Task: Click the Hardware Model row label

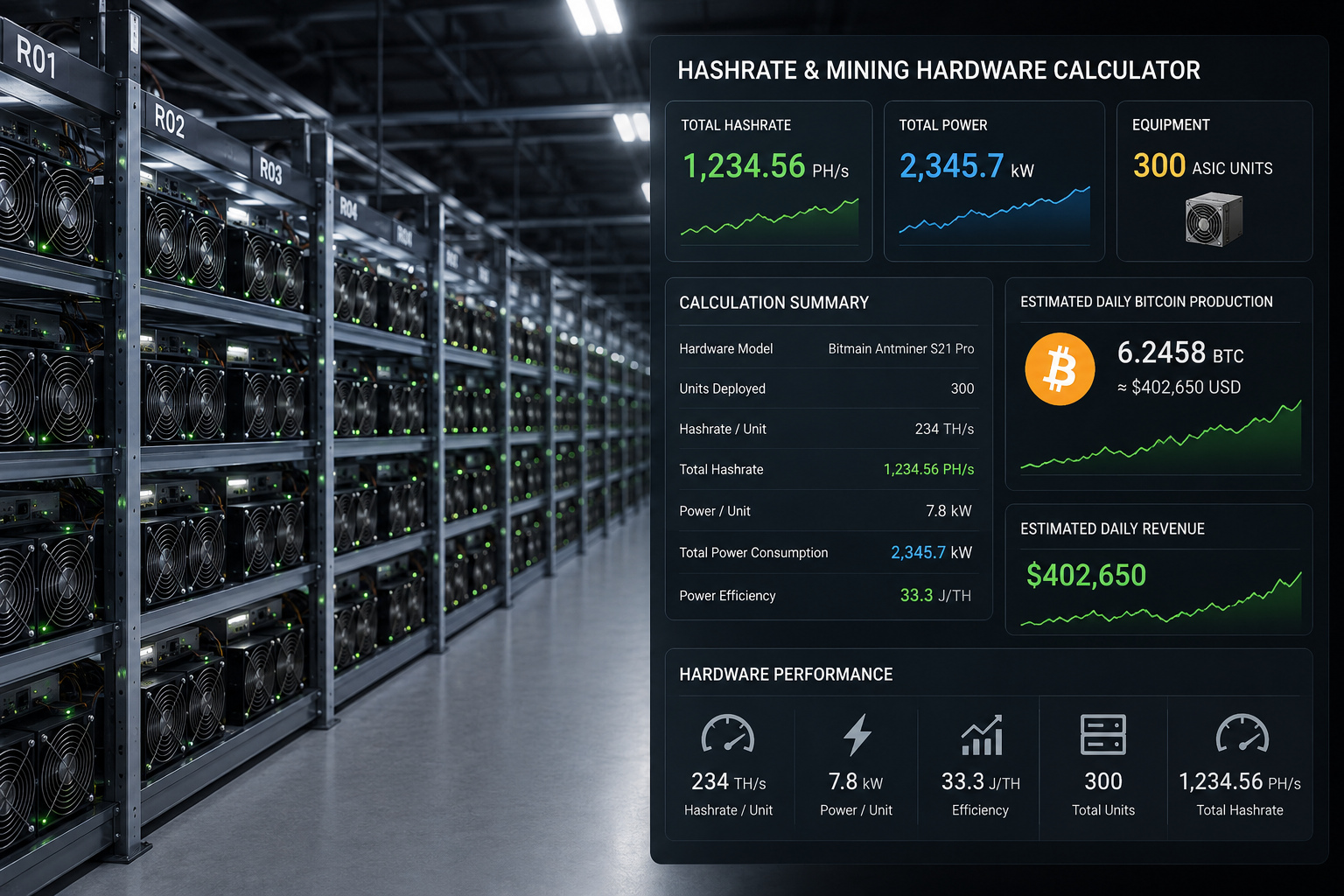Action: [726, 348]
